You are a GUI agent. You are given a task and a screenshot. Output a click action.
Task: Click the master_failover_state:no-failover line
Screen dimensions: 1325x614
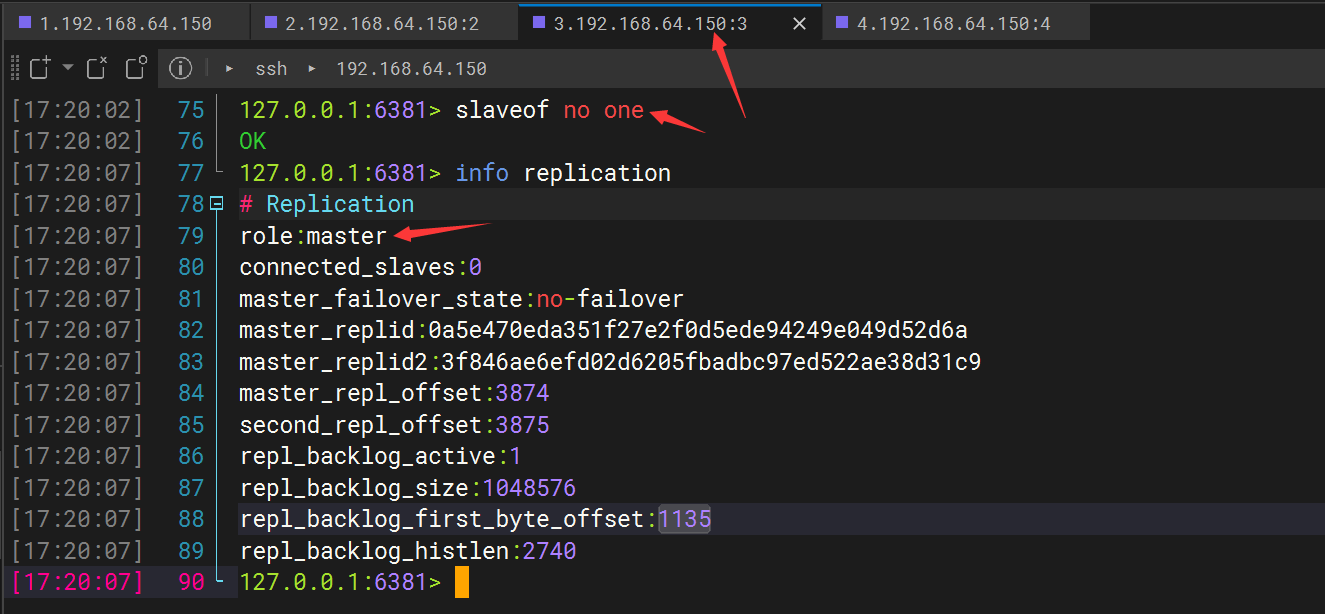pyautogui.click(x=461, y=299)
